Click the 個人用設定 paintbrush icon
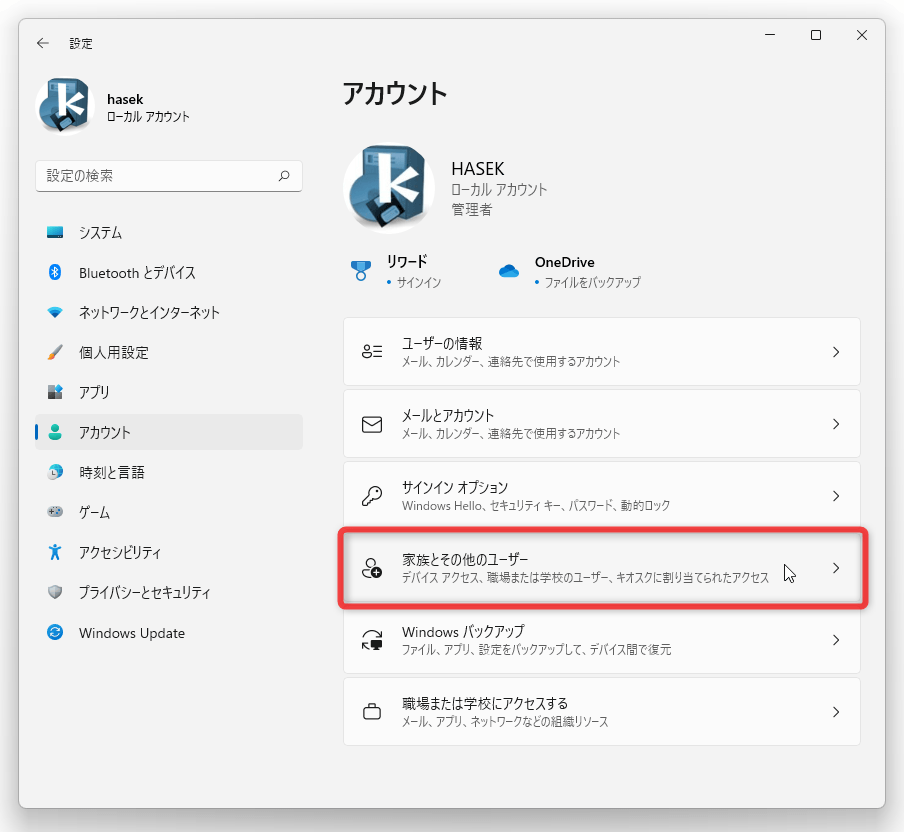This screenshot has width=904, height=832. point(55,352)
